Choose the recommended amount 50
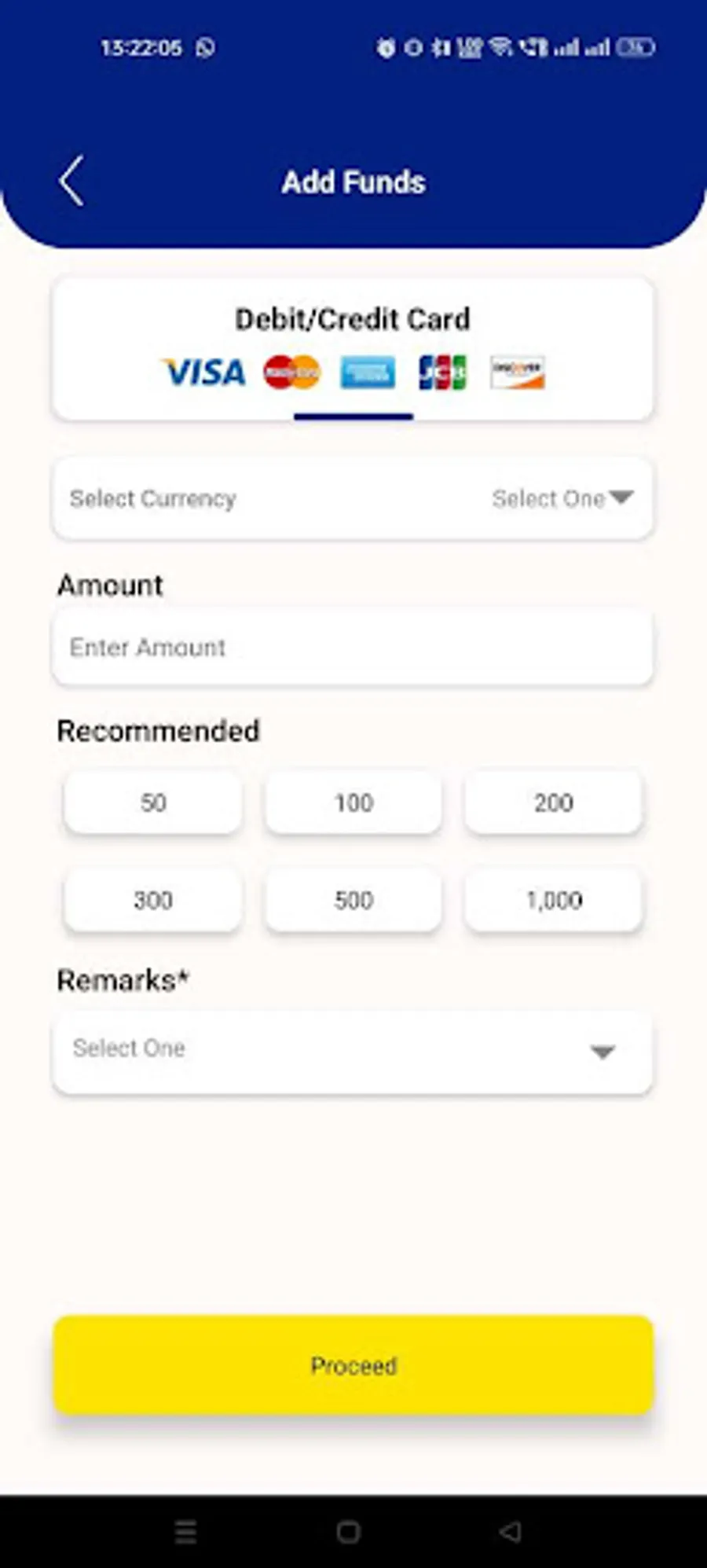 (153, 802)
